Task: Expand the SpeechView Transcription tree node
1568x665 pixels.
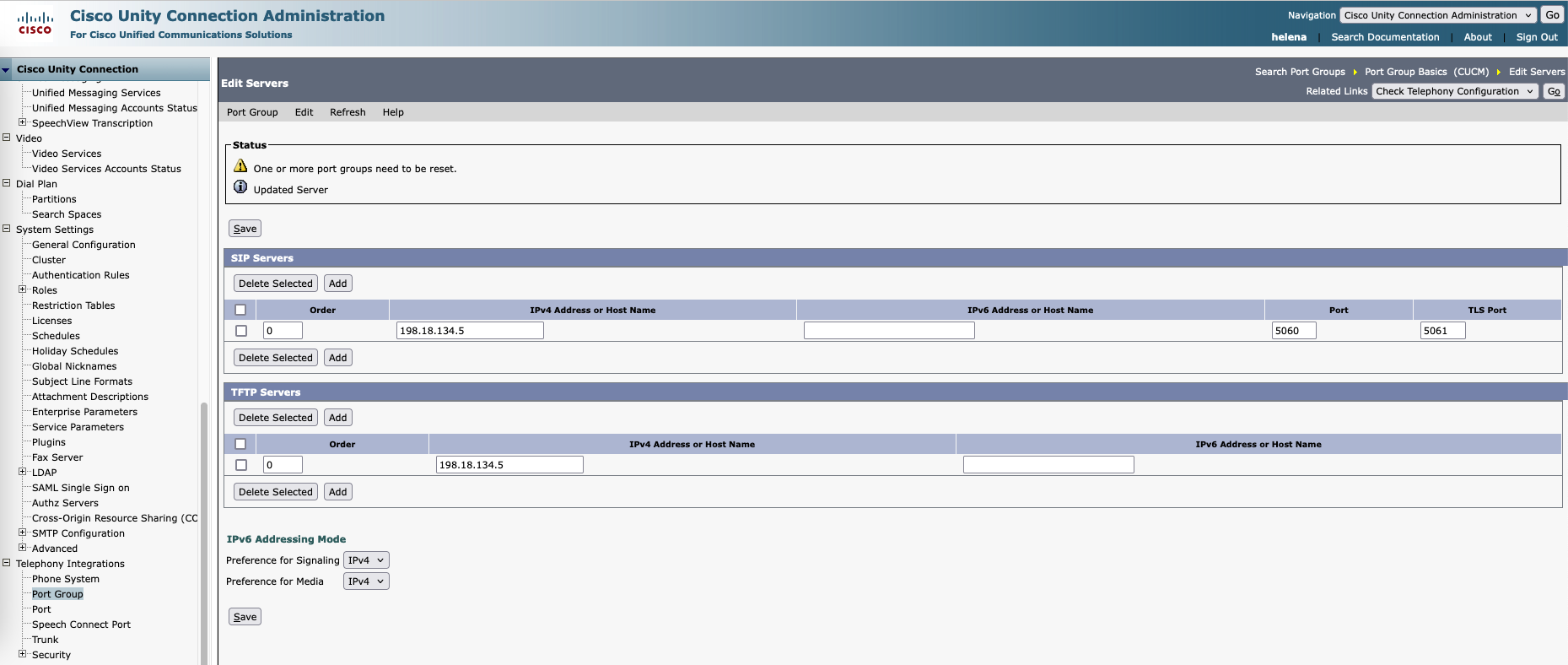Action: point(23,122)
